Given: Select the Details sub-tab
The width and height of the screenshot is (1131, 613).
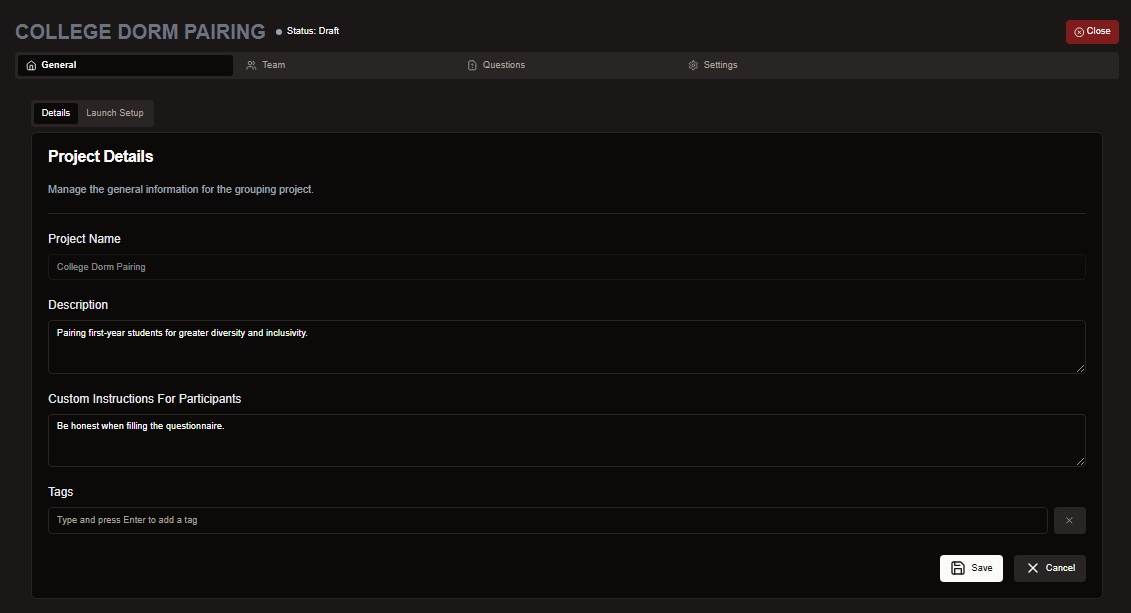Looking at the screenshot, I should click(x=56, y=113).
